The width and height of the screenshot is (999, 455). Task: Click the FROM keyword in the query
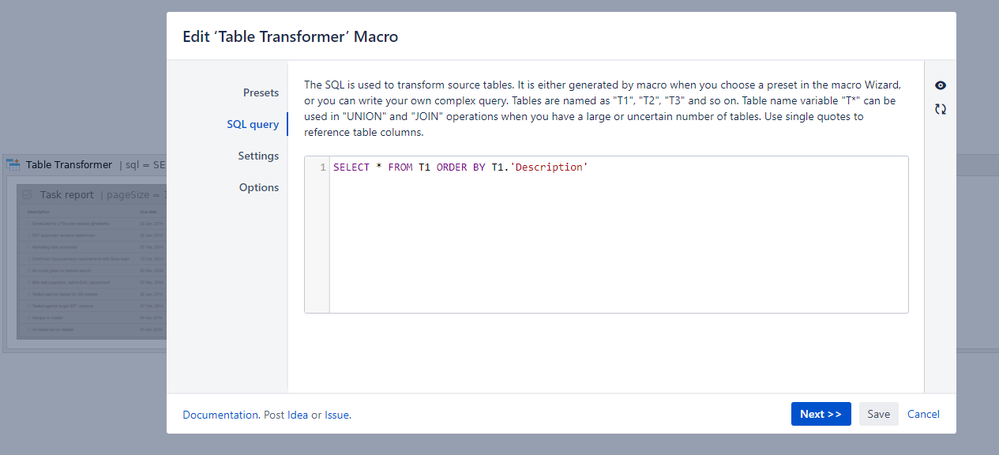(400, 168)
